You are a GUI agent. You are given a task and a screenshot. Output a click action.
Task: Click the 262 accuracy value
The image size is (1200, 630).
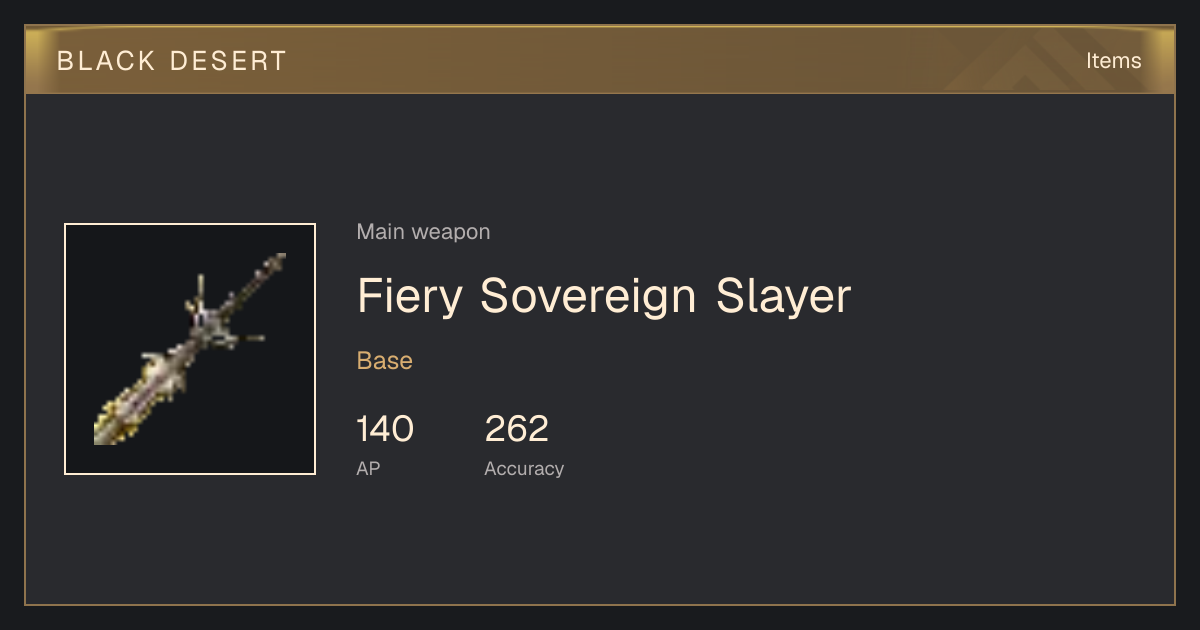pos(517,429)
